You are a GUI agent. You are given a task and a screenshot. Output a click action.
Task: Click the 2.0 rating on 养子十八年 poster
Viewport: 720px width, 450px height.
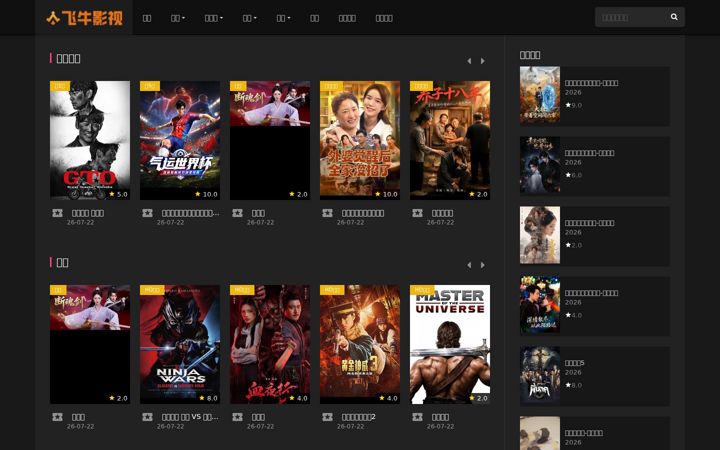pyautogui.click(x=478, y=194)
